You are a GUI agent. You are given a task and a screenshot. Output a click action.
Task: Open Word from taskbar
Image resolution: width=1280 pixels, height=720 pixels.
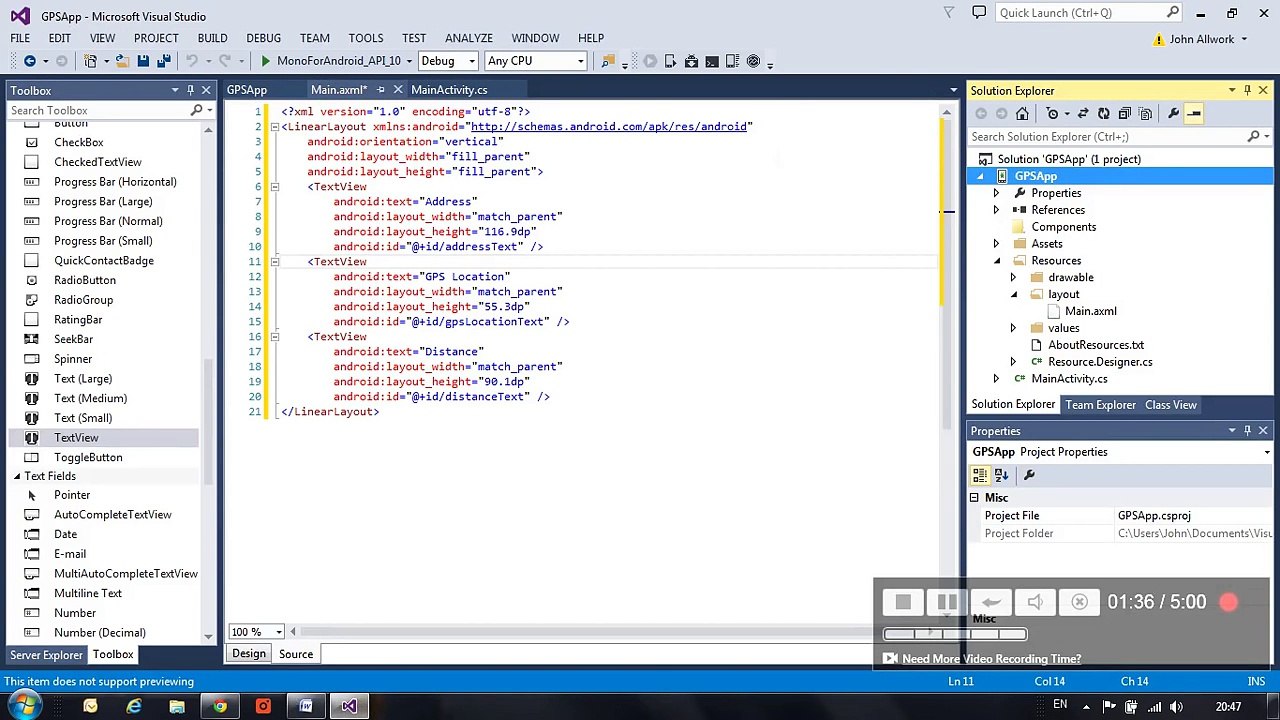(x=306, y=707)
